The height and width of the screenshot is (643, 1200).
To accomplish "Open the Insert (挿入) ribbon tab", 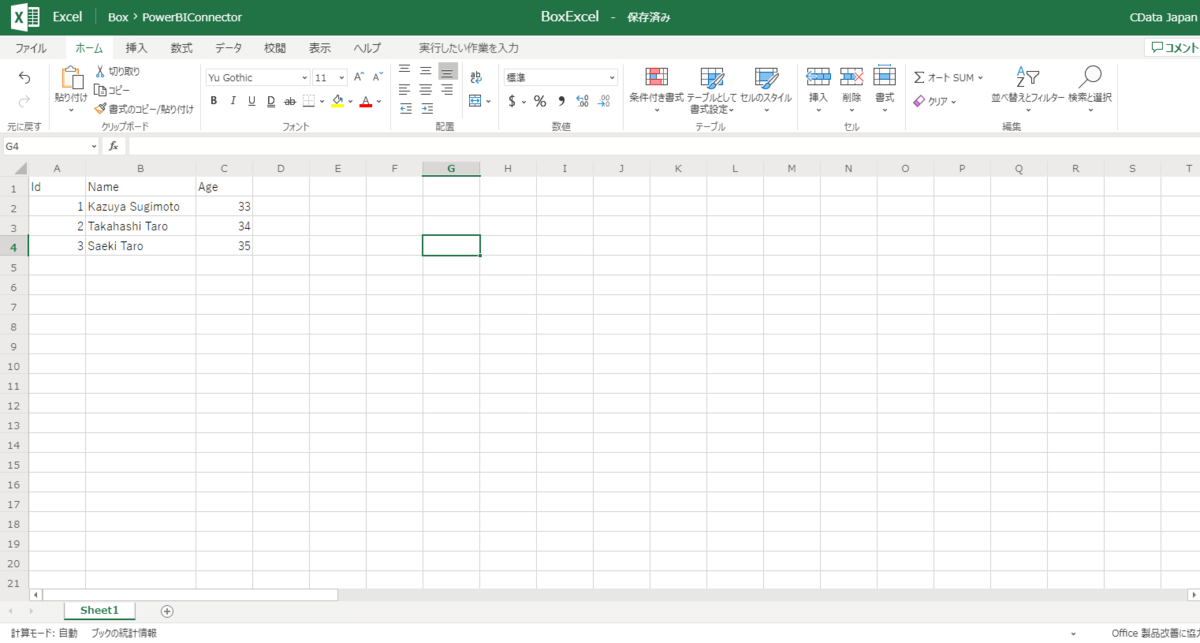I will 136,48.
